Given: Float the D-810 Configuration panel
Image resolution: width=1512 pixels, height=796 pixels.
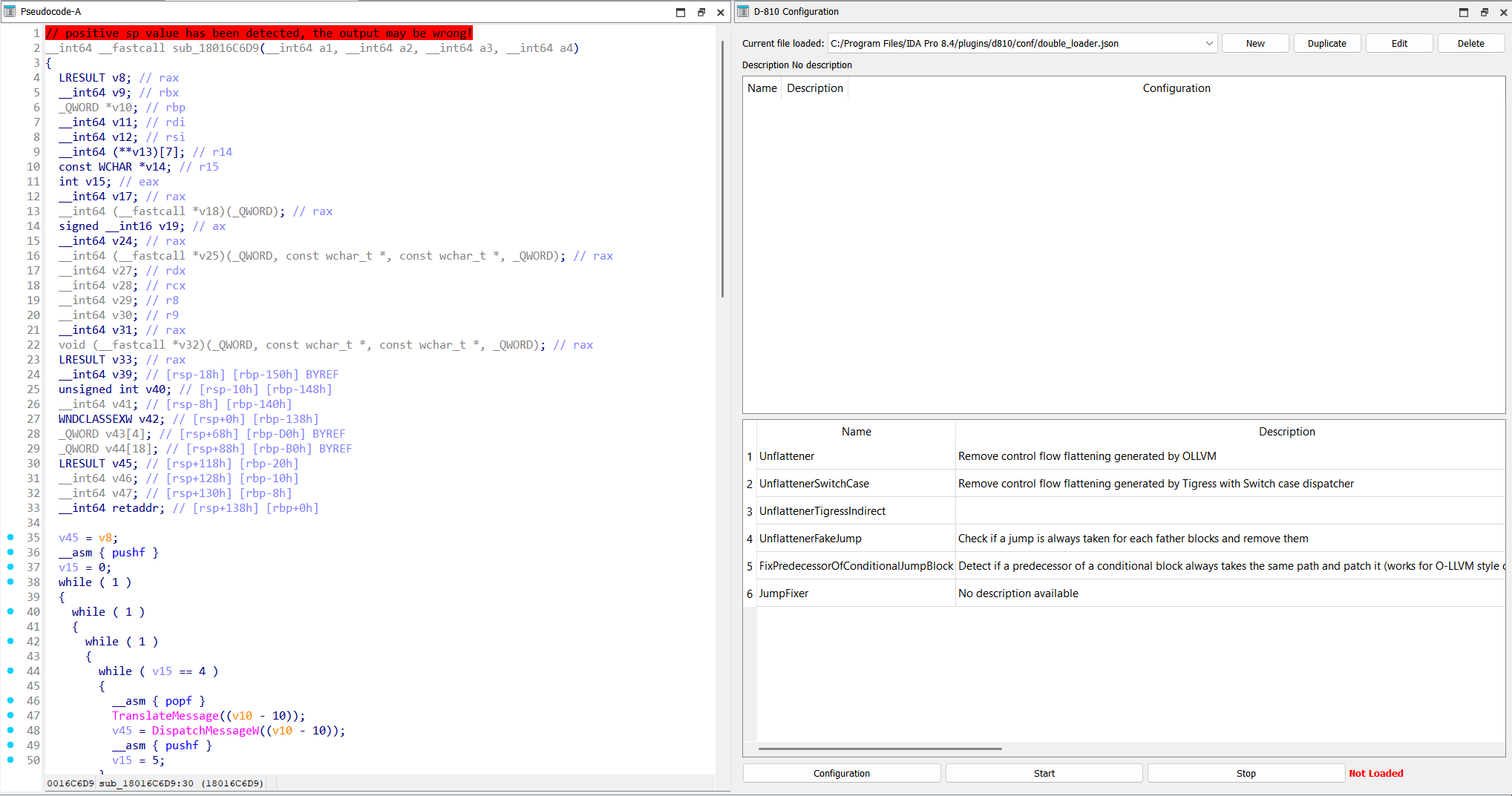Looking at the screenshot, I should (x=1484, y=12).
